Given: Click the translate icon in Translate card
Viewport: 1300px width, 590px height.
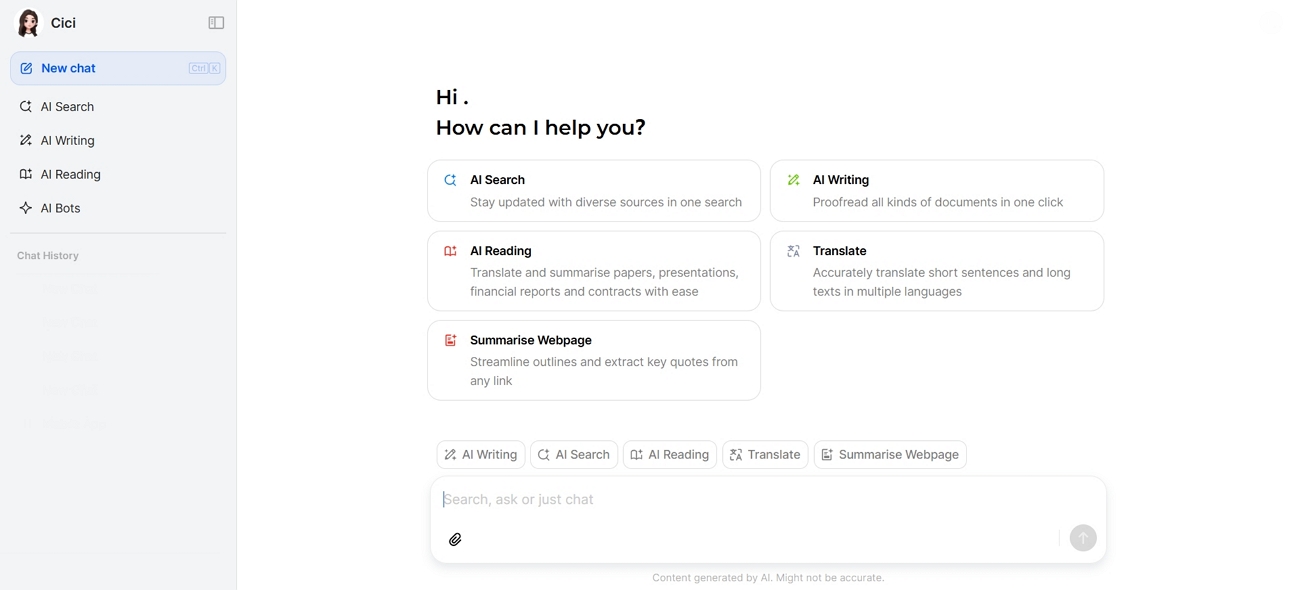Looking at the screenshot, I should pos(793,251).
